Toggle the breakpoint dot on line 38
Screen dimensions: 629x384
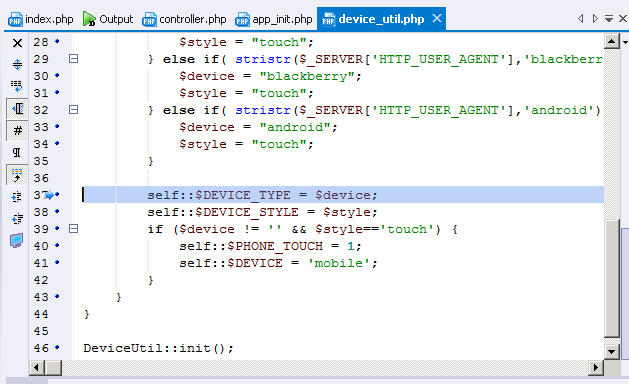pyautogui.click(x=57, y=211)
